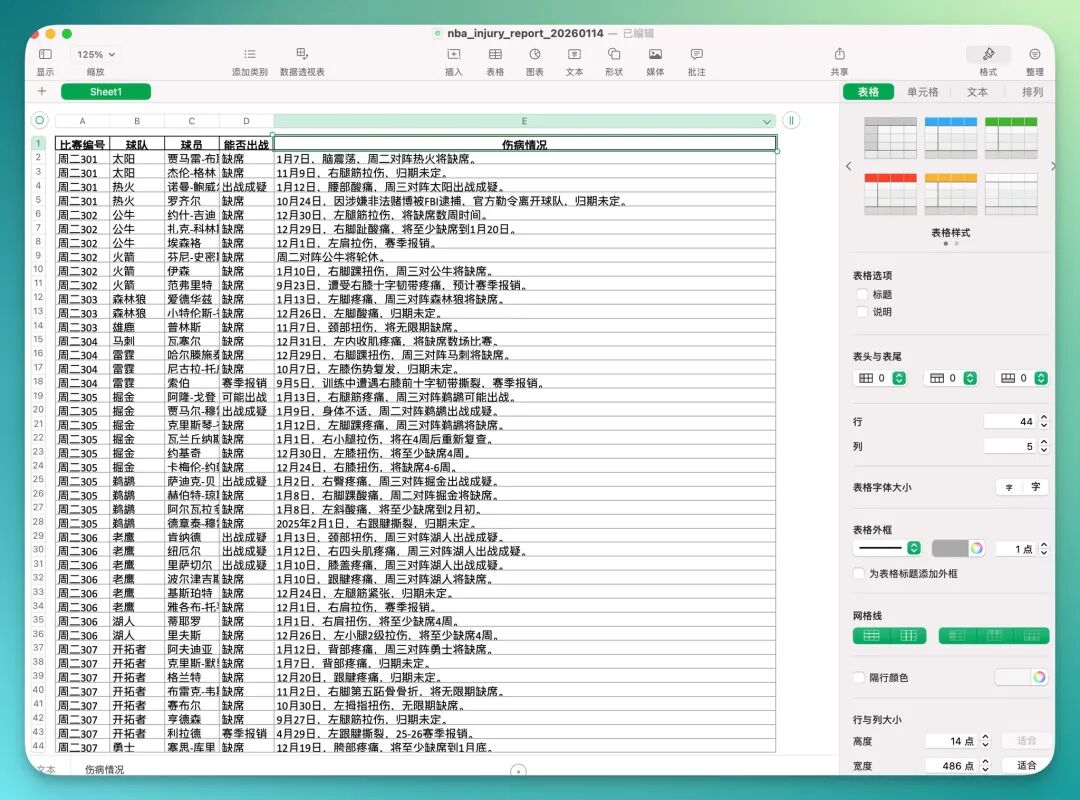
Task: Select row 18 header number
Action: 39,382
